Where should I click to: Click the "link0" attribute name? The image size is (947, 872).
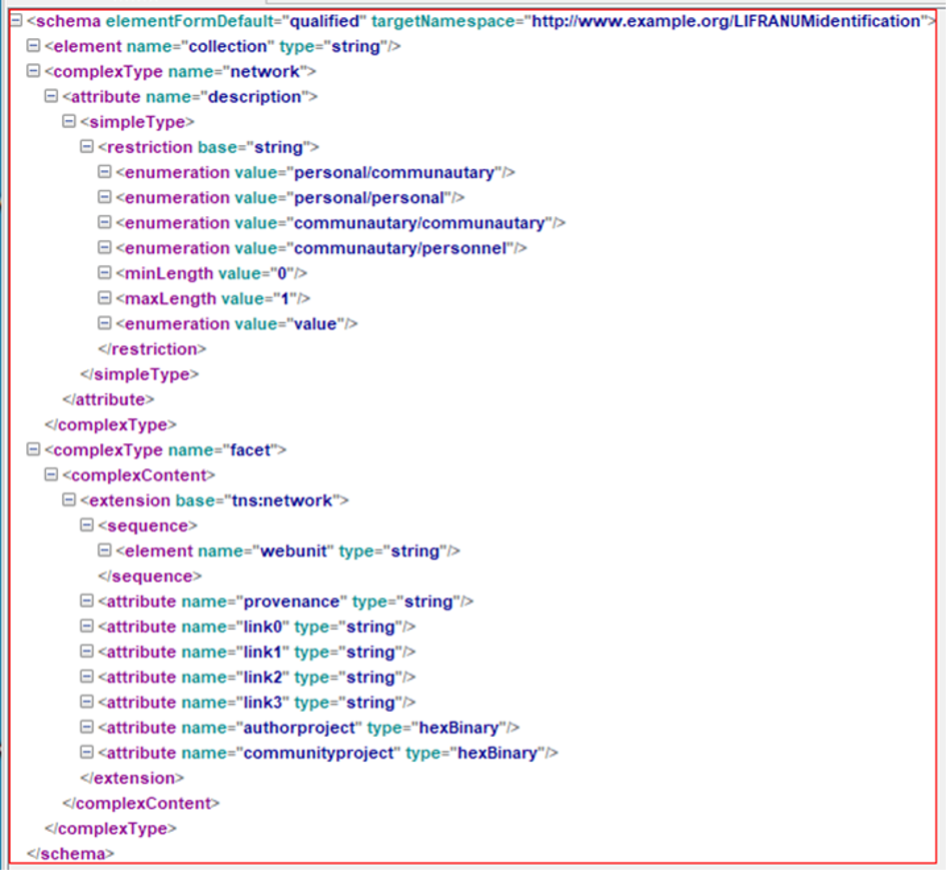click(x=263, y=627)
